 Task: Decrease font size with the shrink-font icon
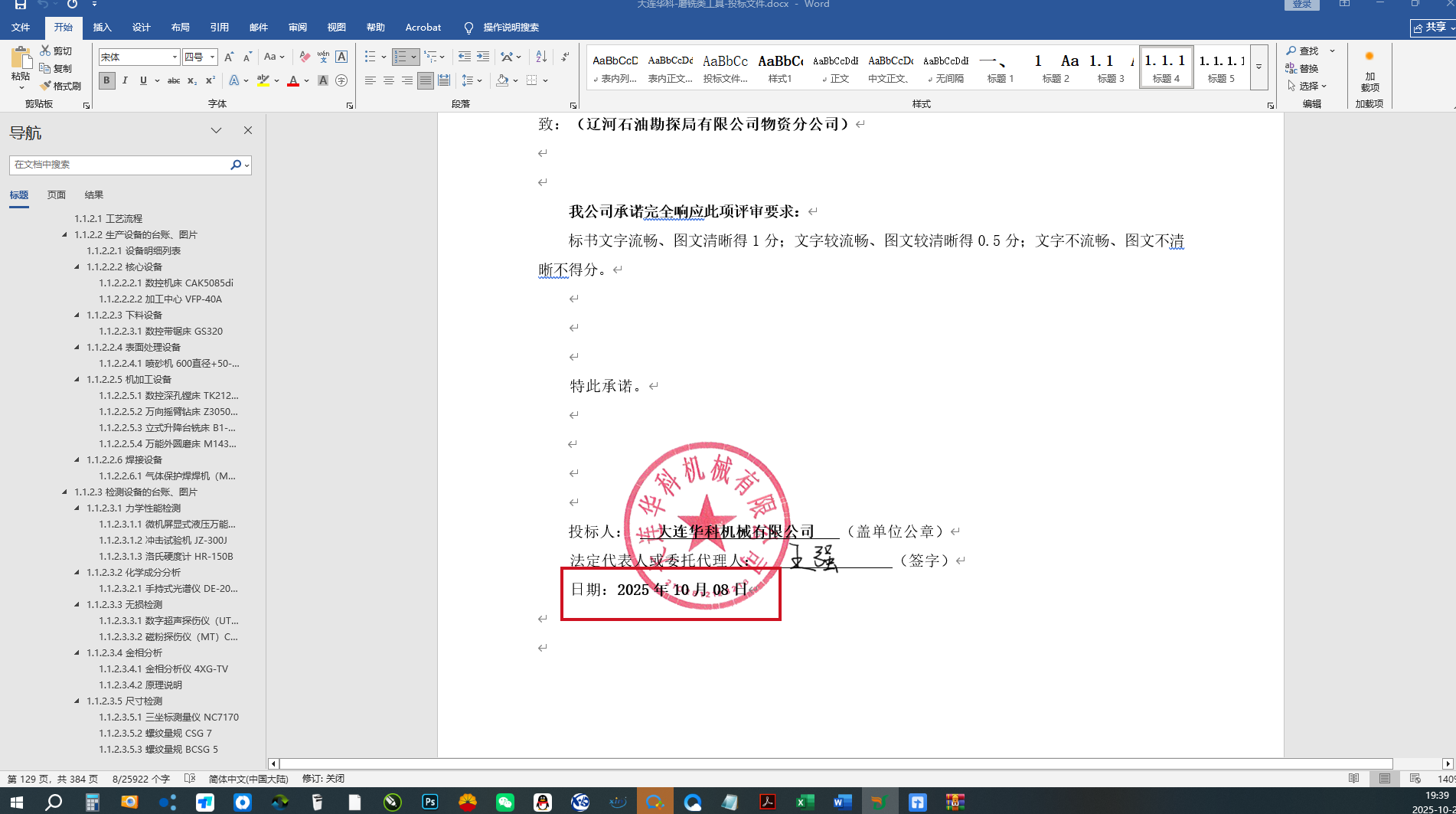[x=247, y=57]
